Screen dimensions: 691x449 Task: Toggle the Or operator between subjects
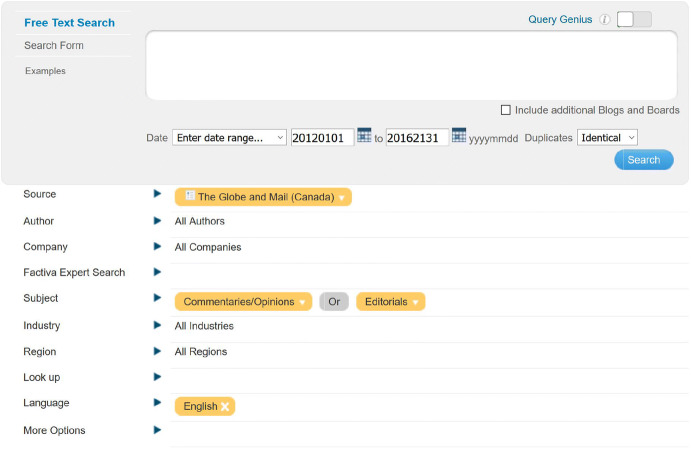tap(334, 302)
